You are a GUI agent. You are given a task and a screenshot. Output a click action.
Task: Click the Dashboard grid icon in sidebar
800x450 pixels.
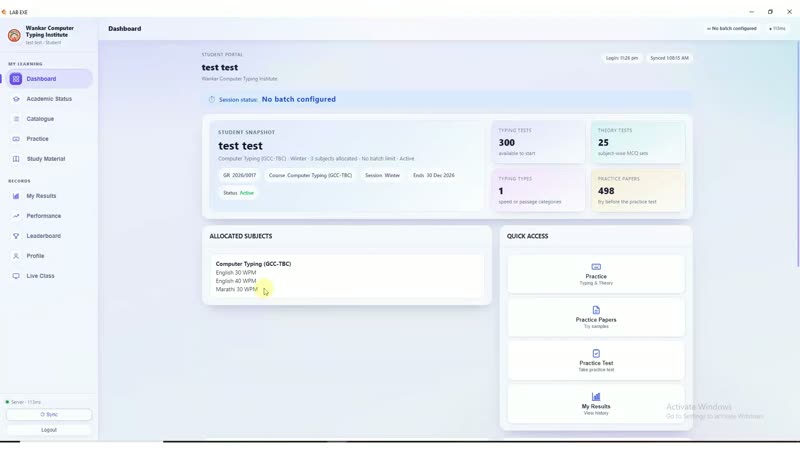click(x=16, y=79)
